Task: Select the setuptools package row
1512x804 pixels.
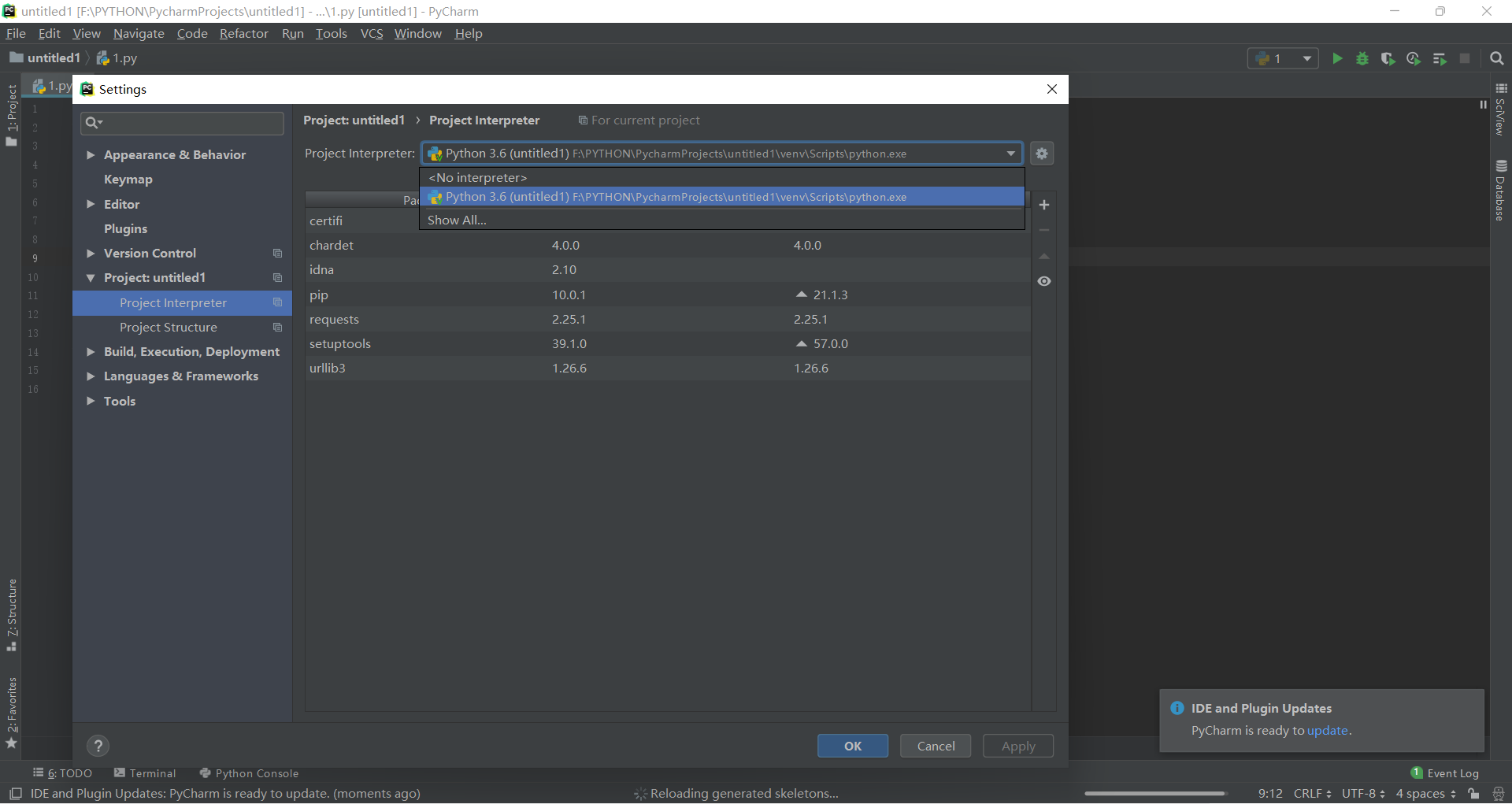Action: 668,344
